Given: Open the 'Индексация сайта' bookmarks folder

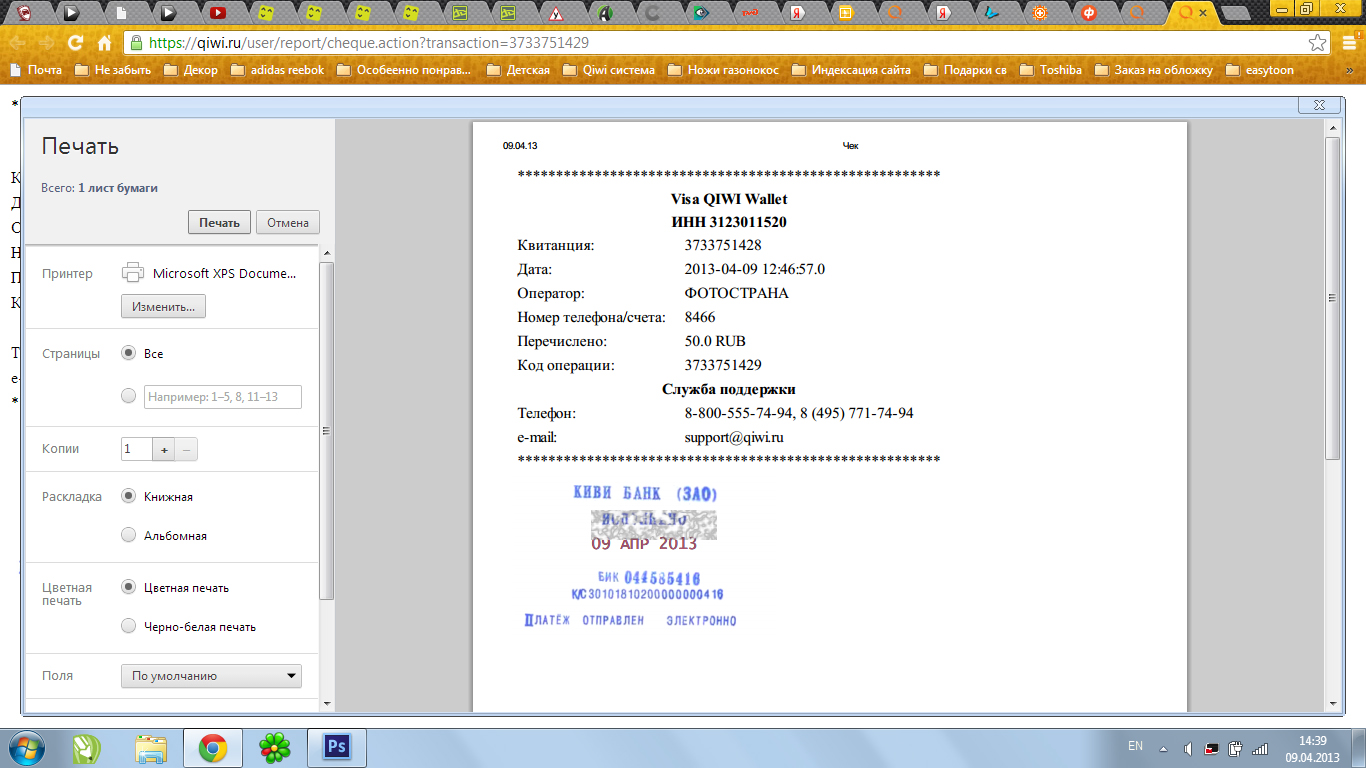Looking at the screenshot, I should tap(851, 70).
